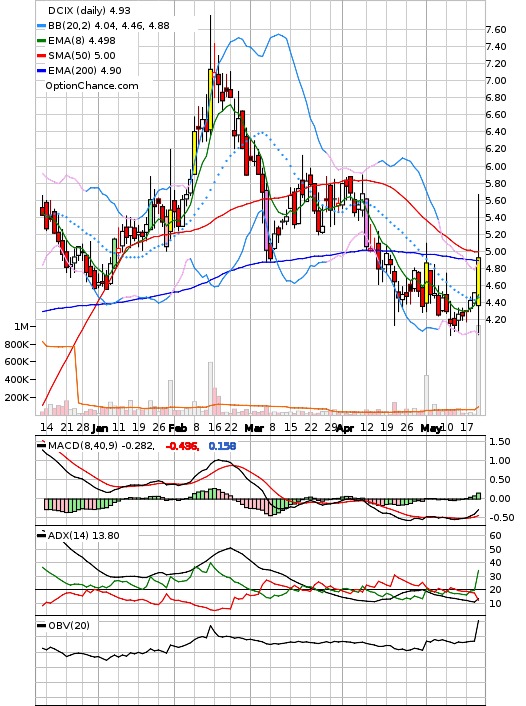Click the DCIX (daily) 4.93 title
Image resolution: width=526 pixels, height=706 pixels.
point(89,10)
